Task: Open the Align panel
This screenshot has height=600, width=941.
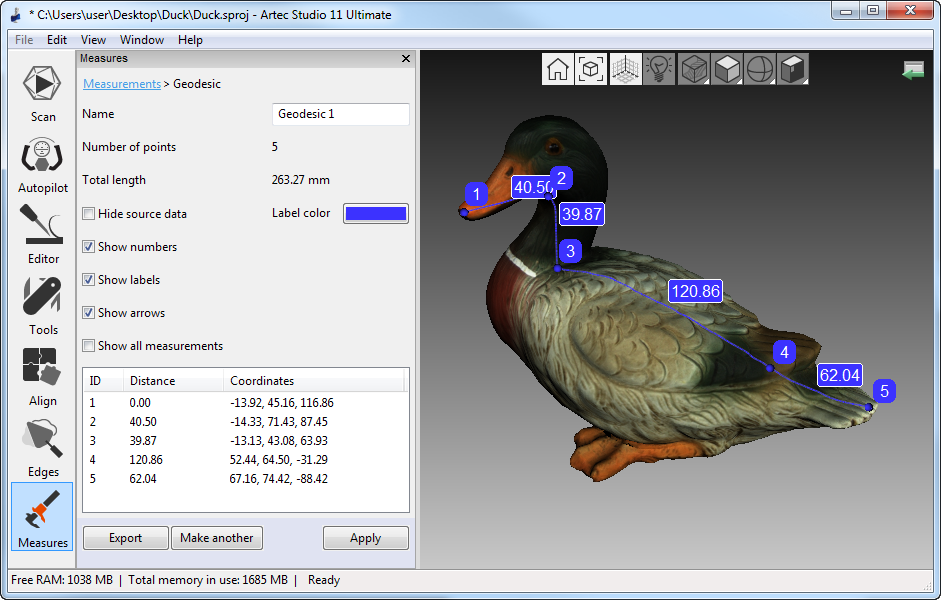Action: coord(43,377)
